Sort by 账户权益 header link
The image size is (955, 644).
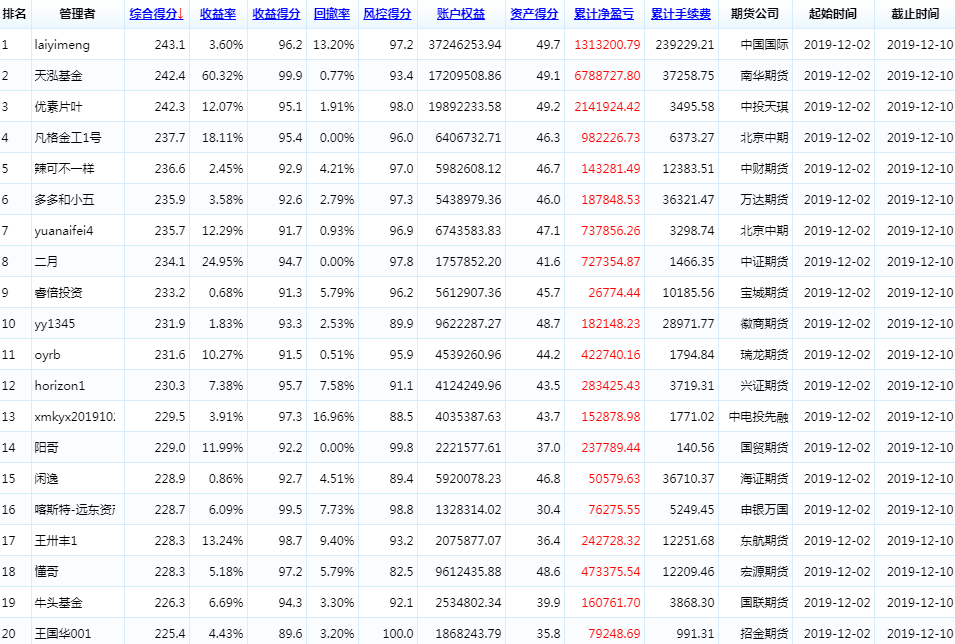[461, 14]
